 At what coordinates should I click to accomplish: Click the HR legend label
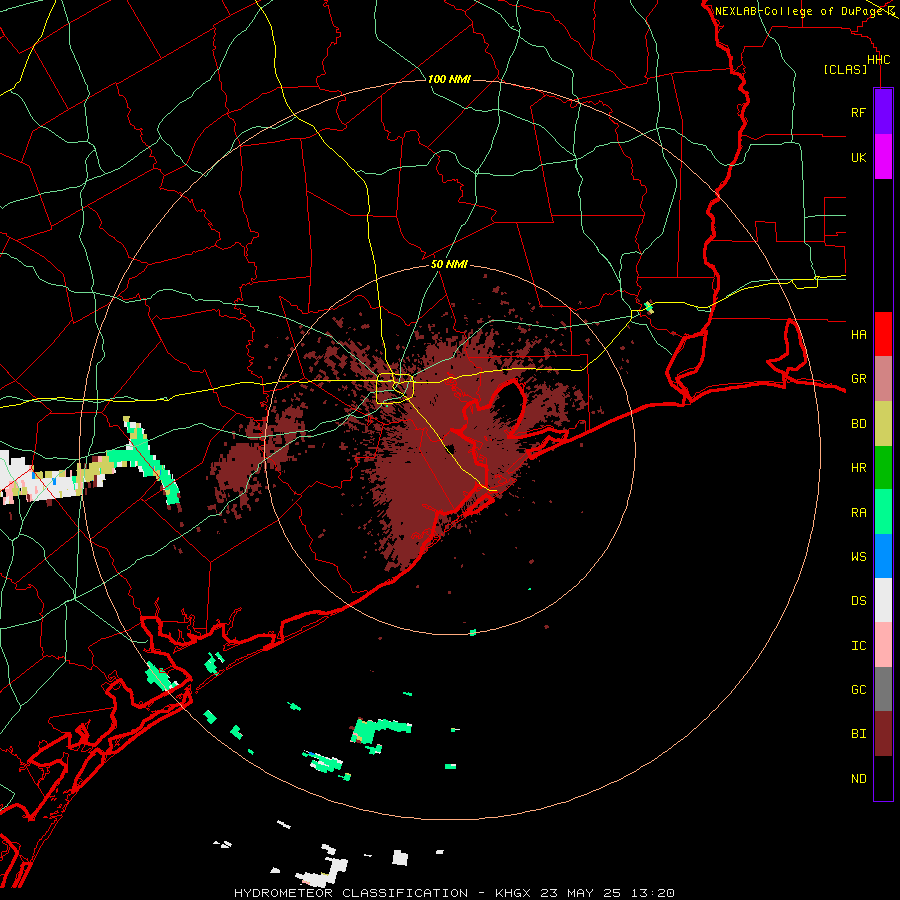click(x=858, y=468)
